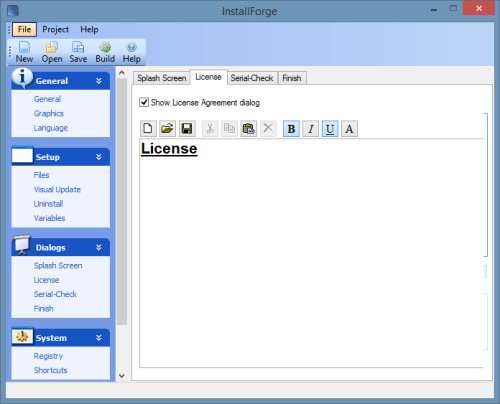Screen dimensions: 500x404
Task: Collapse the Dialogs section chevron
Action: pyautogui.click(x=99, y=247)
